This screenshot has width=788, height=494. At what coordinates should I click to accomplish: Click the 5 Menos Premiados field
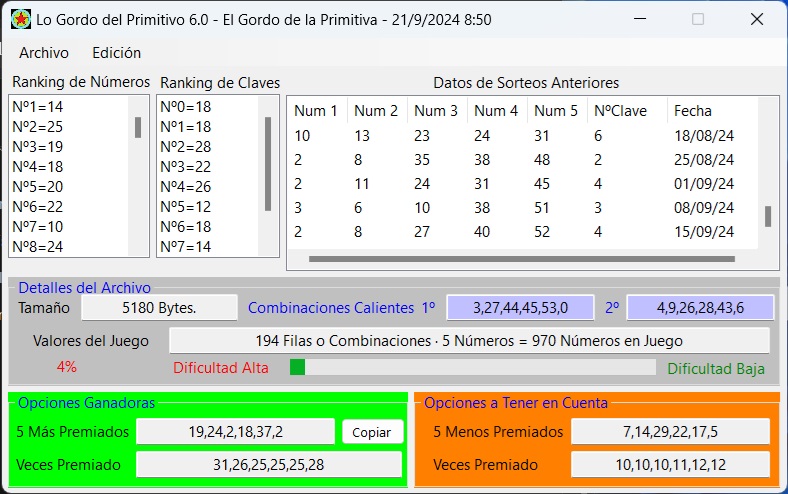coord(670,432)
